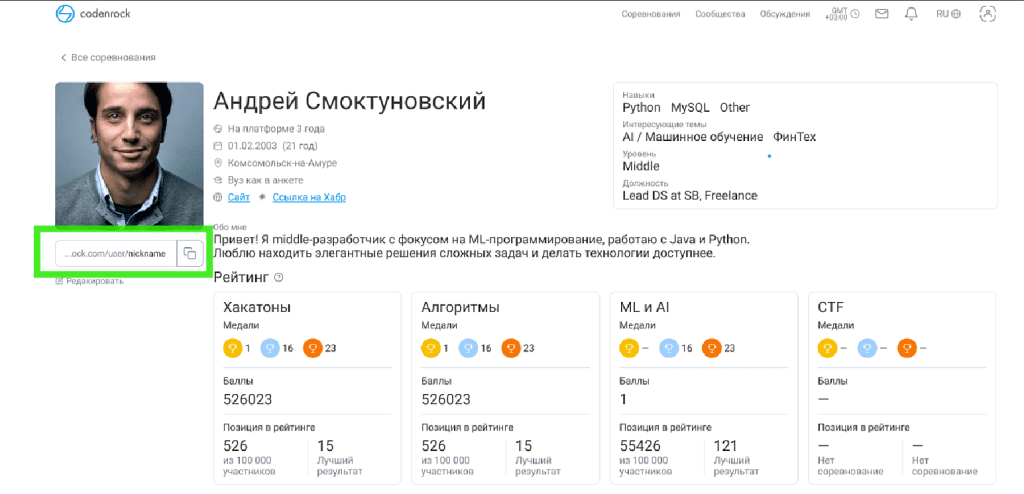Viewport: 1024px width, 494px height.
Task: Click the codenrock logo icon
Action: click(x=65, y=14)
